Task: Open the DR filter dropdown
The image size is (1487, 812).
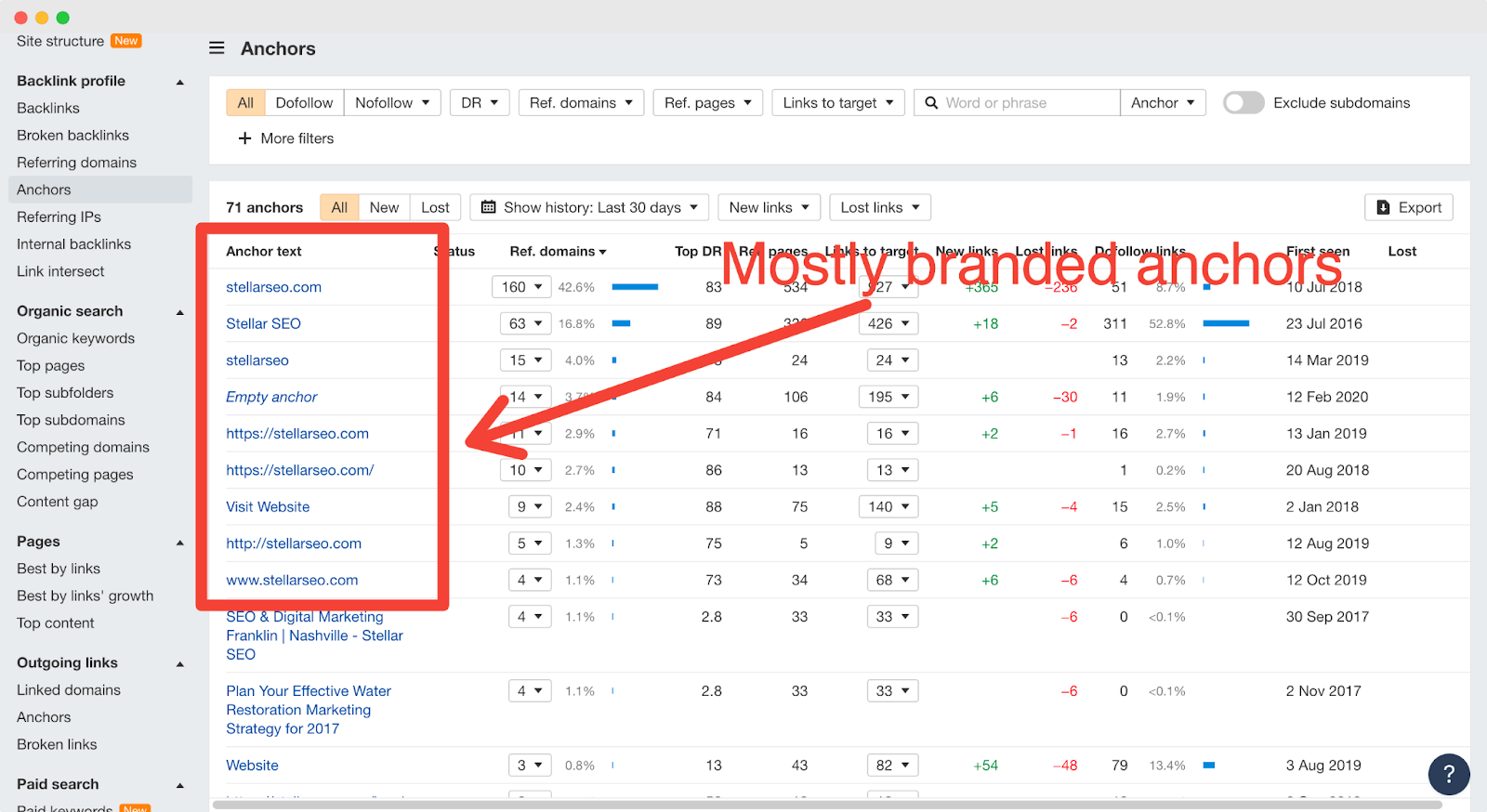Action: coord(480,103)
